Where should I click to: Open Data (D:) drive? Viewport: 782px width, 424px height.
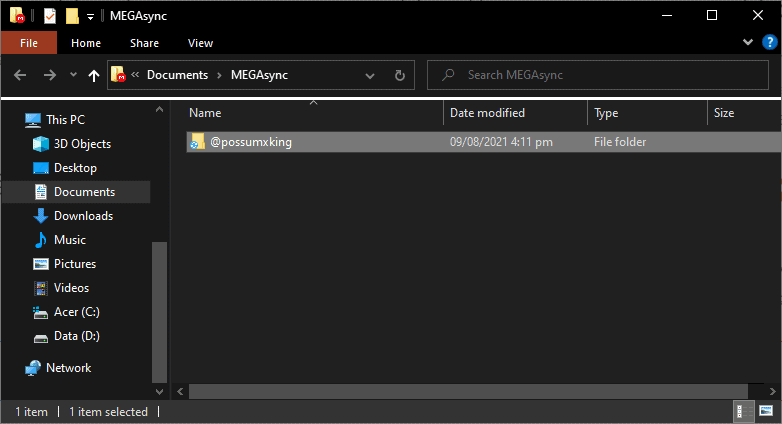click(x=77, y=336)
